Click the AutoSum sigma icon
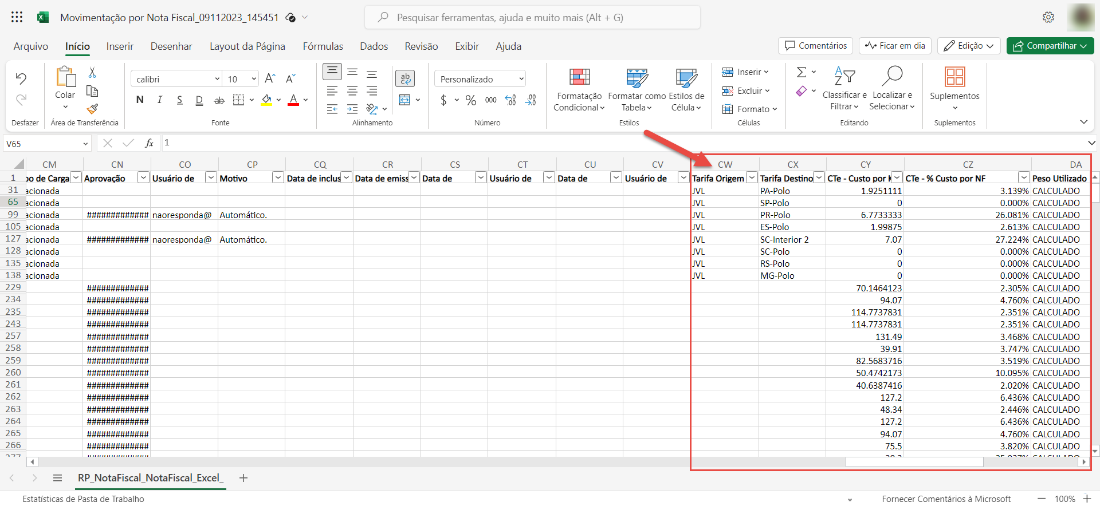Screen dimensions: 1100x506 pyautogui.click(x=802, y=72)
